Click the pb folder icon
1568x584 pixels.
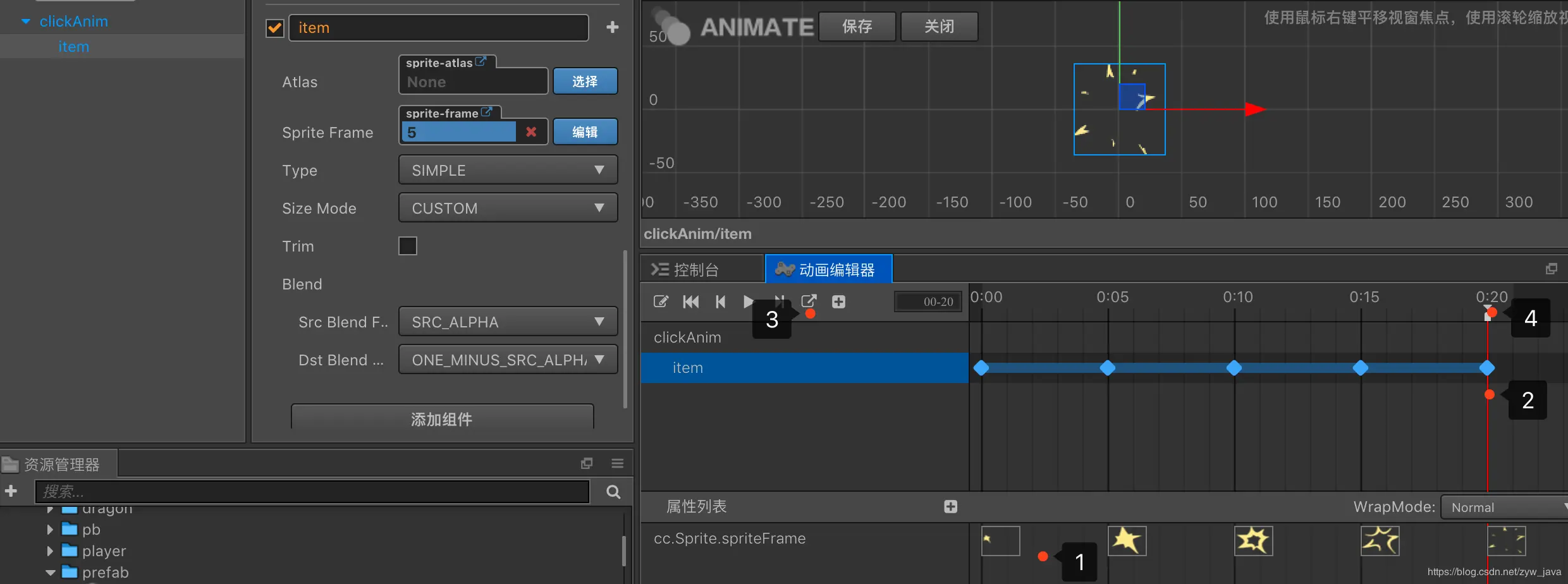pyautogui.click(x=70, y=529)
